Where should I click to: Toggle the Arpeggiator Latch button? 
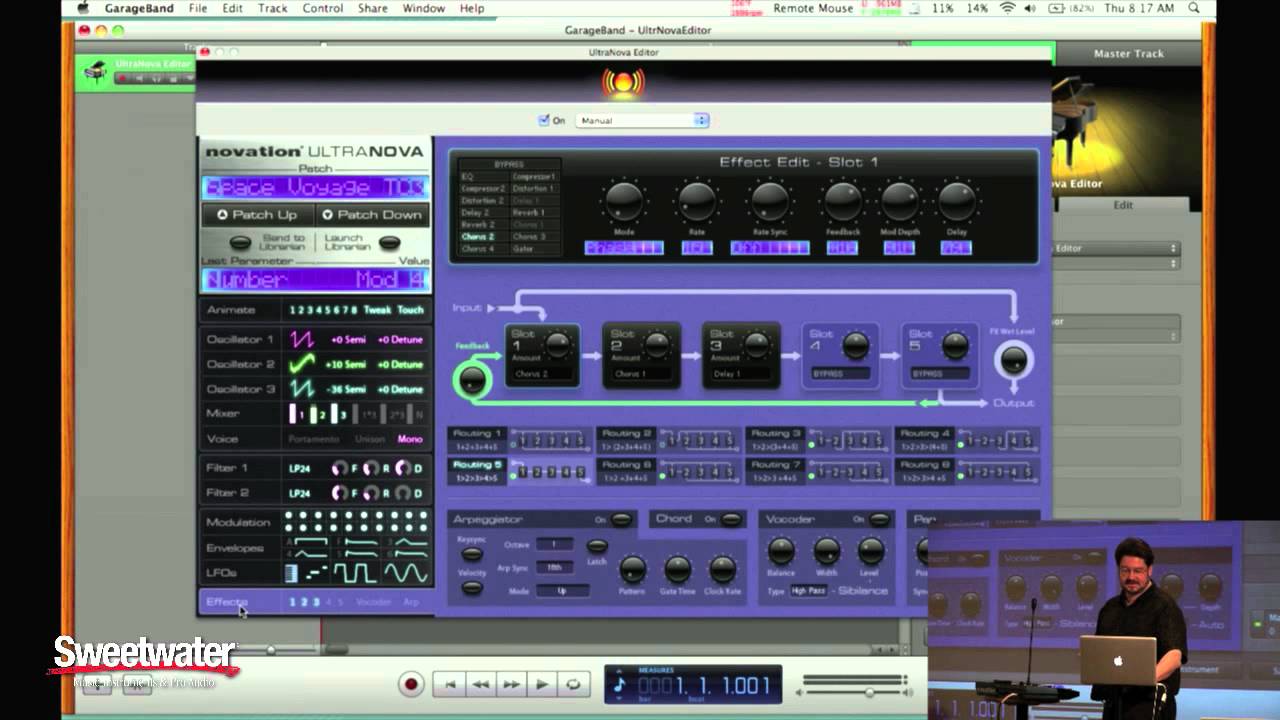pyautogui.click(x=597, y=546)
